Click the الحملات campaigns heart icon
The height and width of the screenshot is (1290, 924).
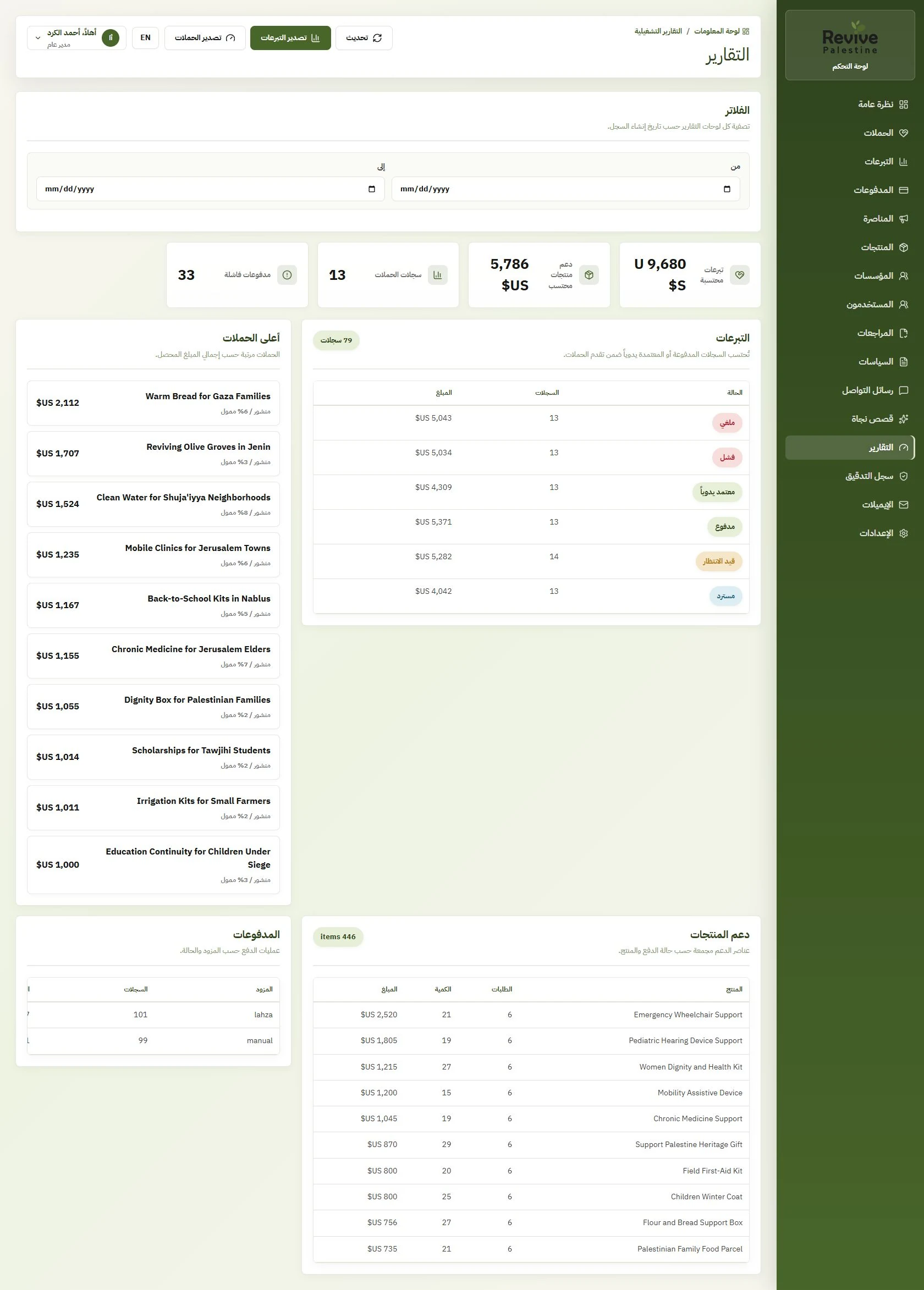pos(904,133)
